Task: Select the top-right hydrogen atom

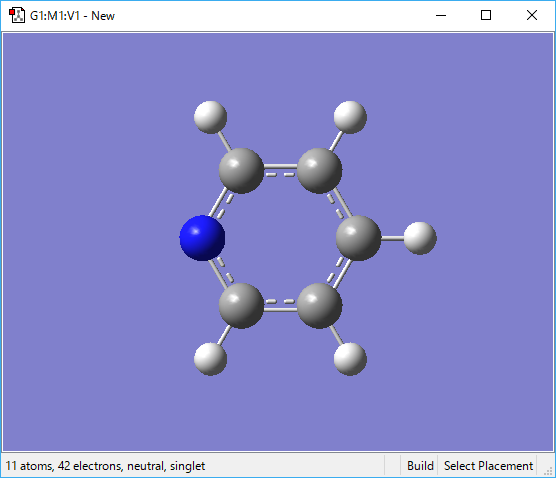Action: click(350, 117)
